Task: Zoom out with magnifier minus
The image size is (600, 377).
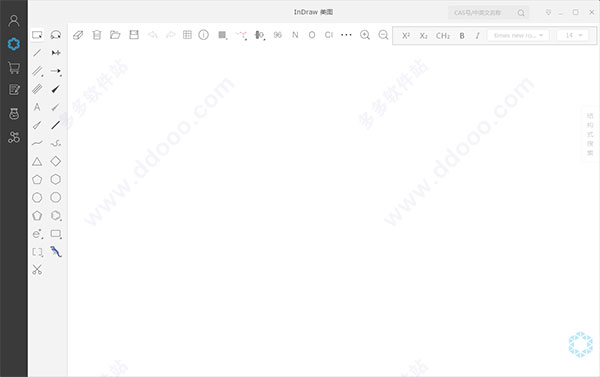Action: pyautogui.click(x=383, y=35)
